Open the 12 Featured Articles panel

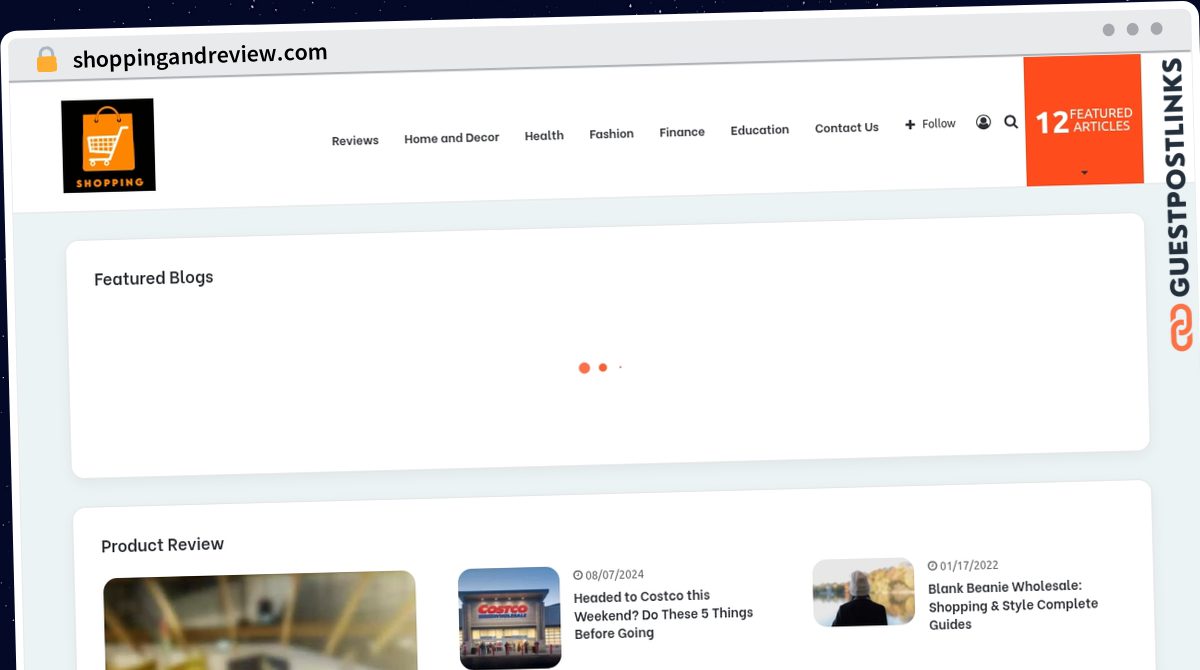click(x=1083, y=120)
